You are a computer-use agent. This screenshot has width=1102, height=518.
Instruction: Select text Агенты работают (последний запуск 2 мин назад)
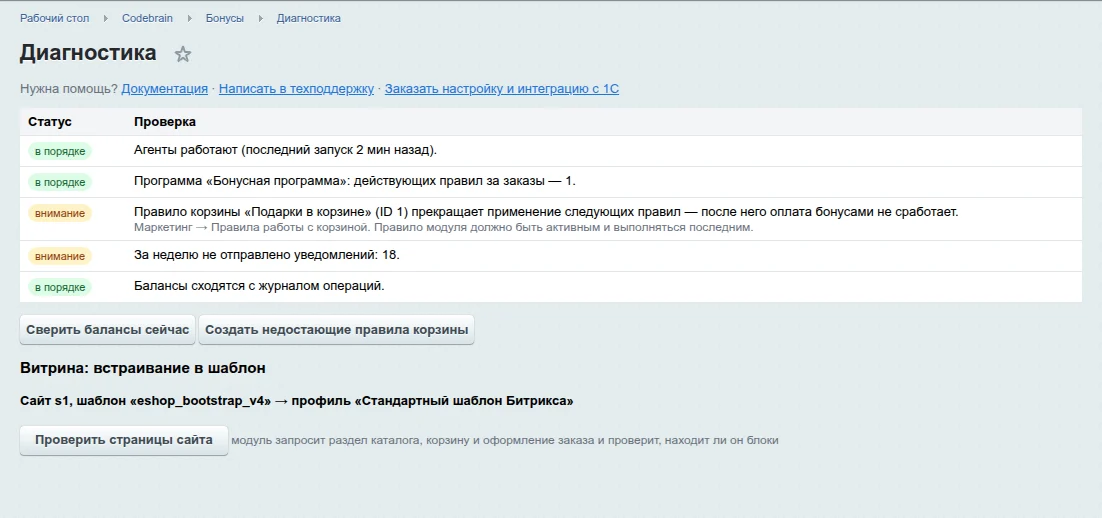tap(285, 150)
